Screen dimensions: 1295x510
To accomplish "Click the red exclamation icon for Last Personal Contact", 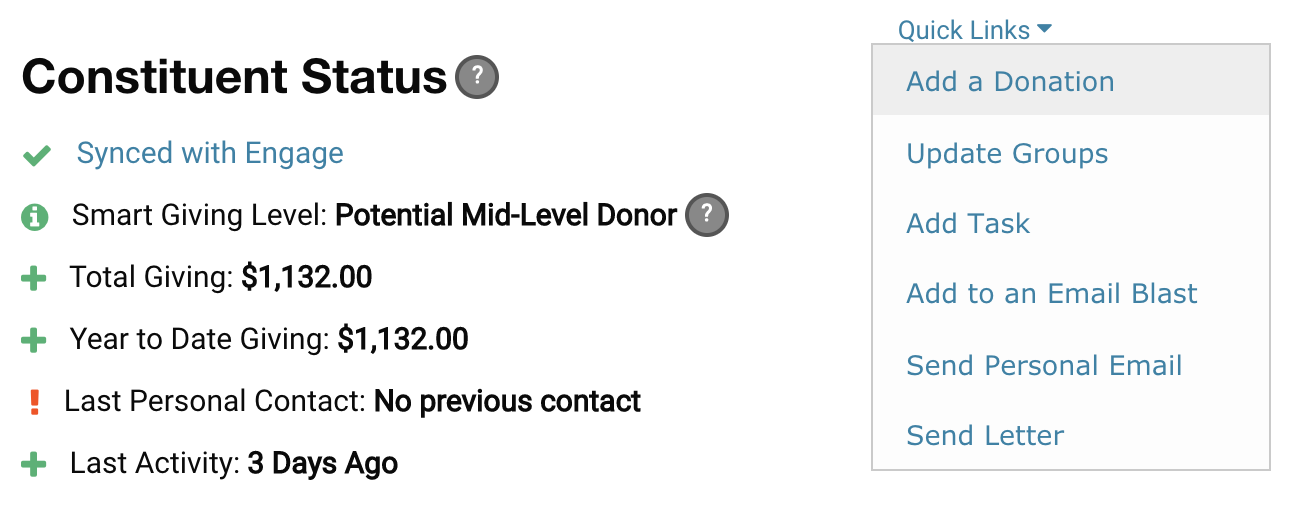I will (x=34, y=402).
